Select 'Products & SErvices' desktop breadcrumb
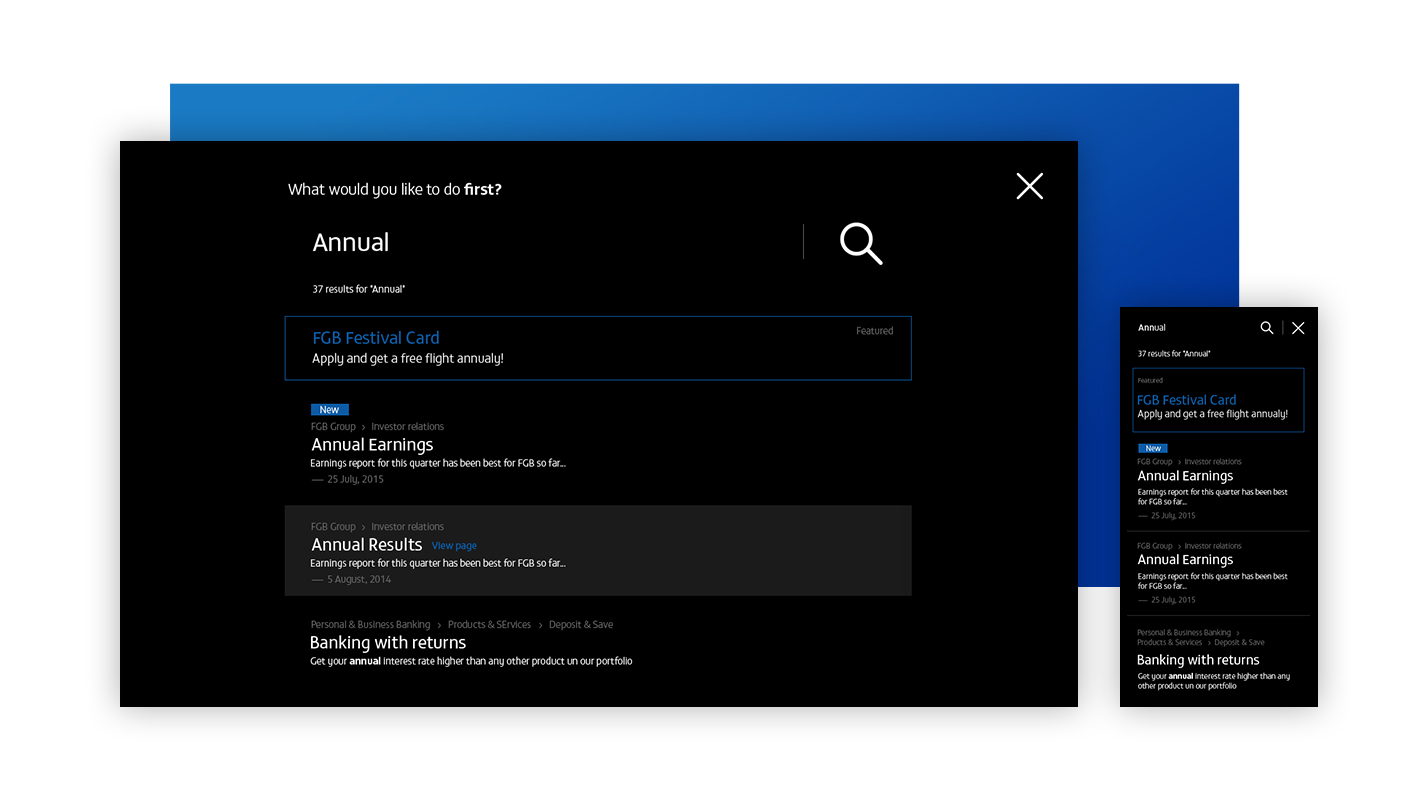 click(x=489, y=625)
